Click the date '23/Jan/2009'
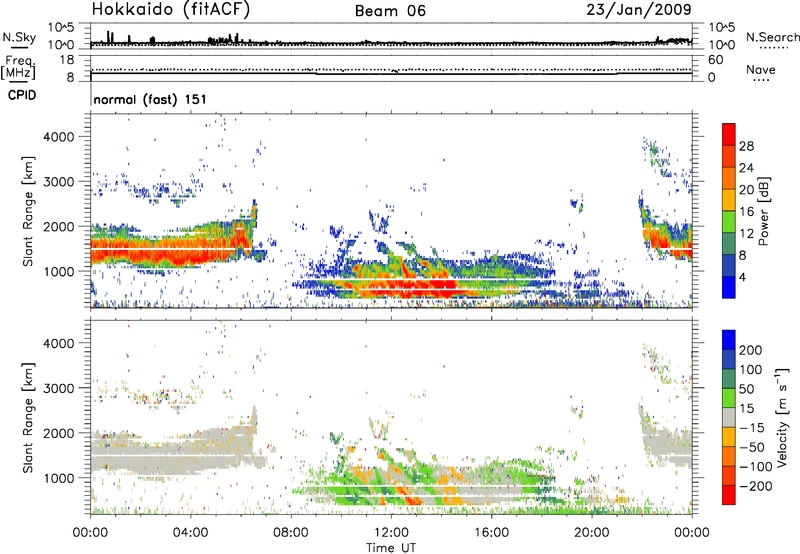 point(639,9)
